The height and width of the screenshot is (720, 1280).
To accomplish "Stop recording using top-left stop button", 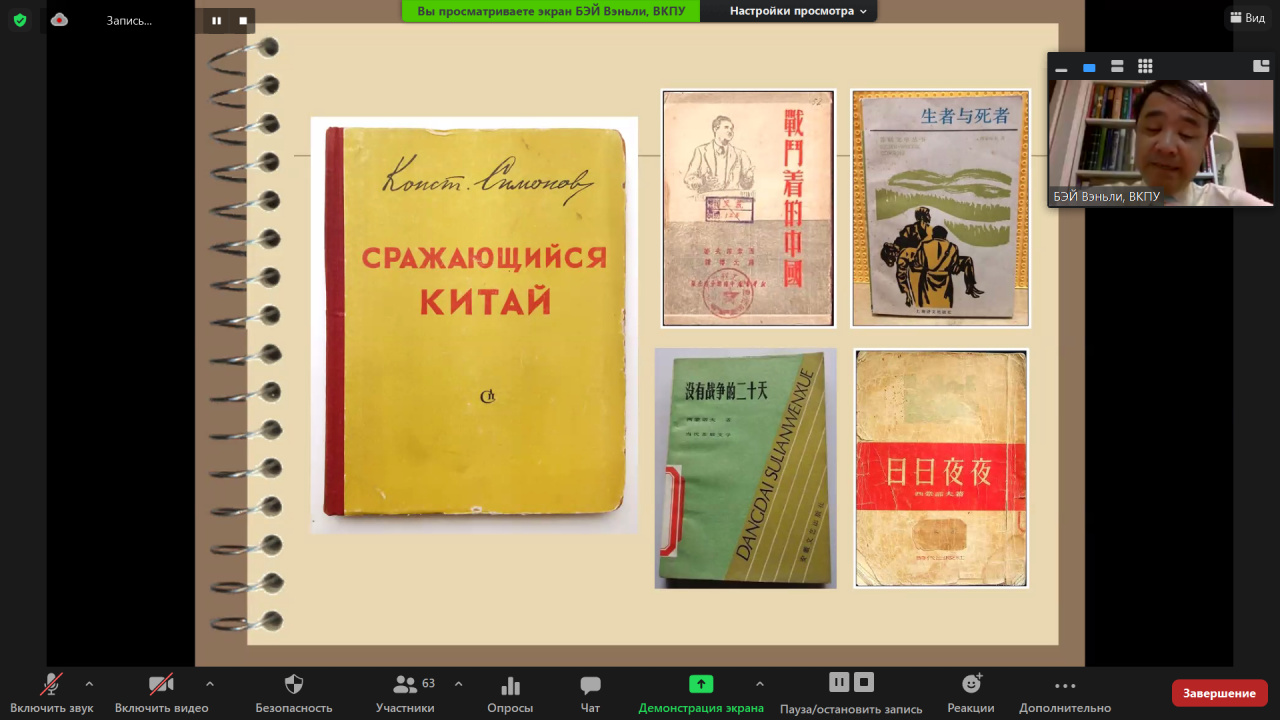I will (243, 20).
